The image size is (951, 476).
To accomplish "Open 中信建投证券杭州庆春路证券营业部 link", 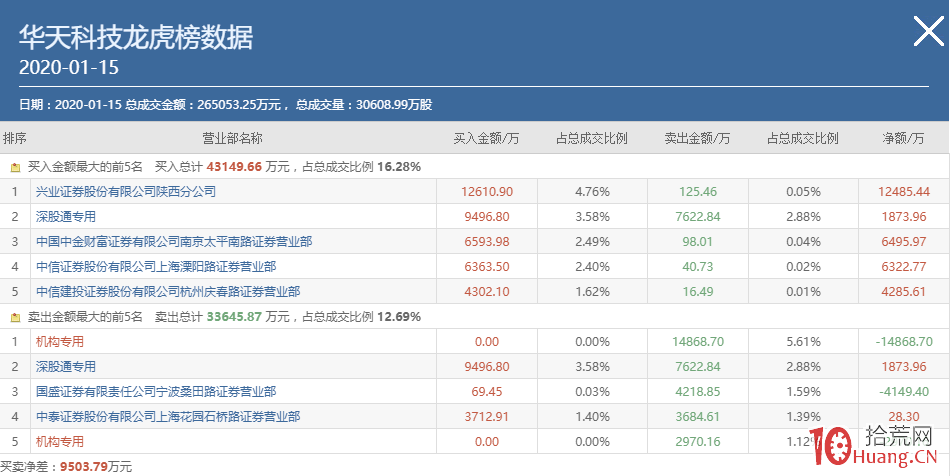I will (x=168, y=292).
